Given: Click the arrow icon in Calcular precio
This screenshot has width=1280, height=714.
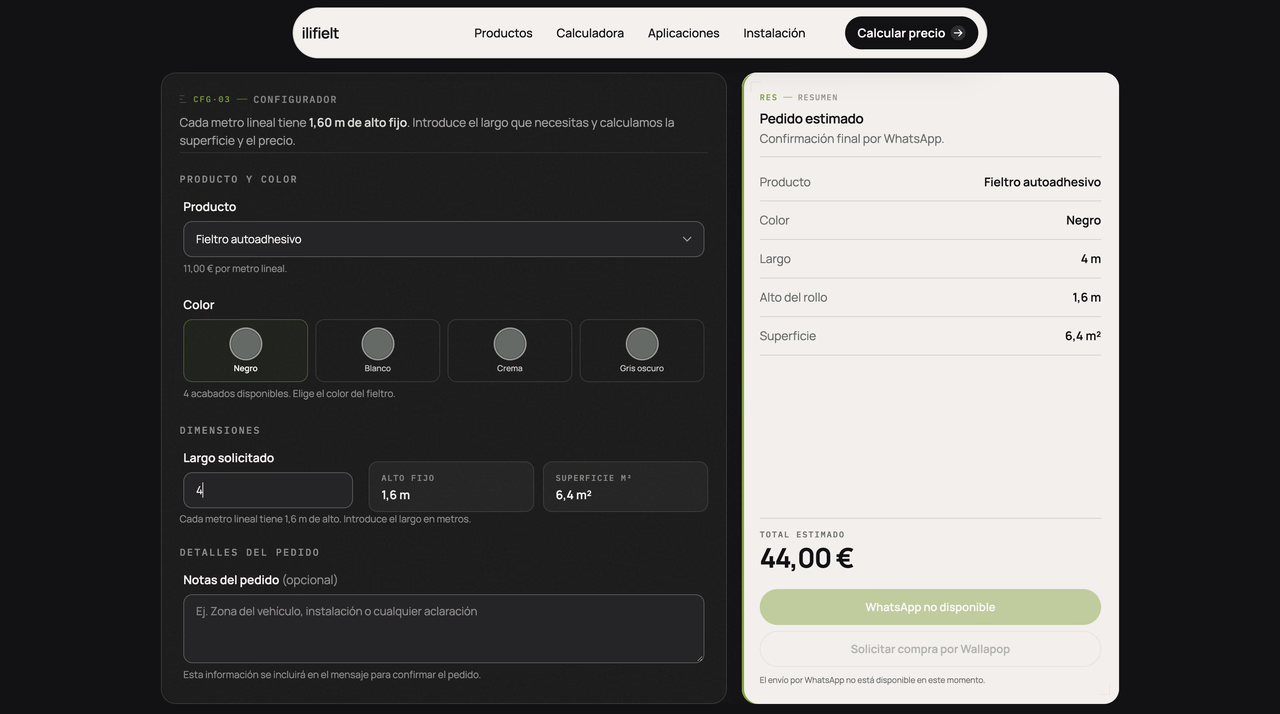Looking at the screenshot, I should pos(958,33).
